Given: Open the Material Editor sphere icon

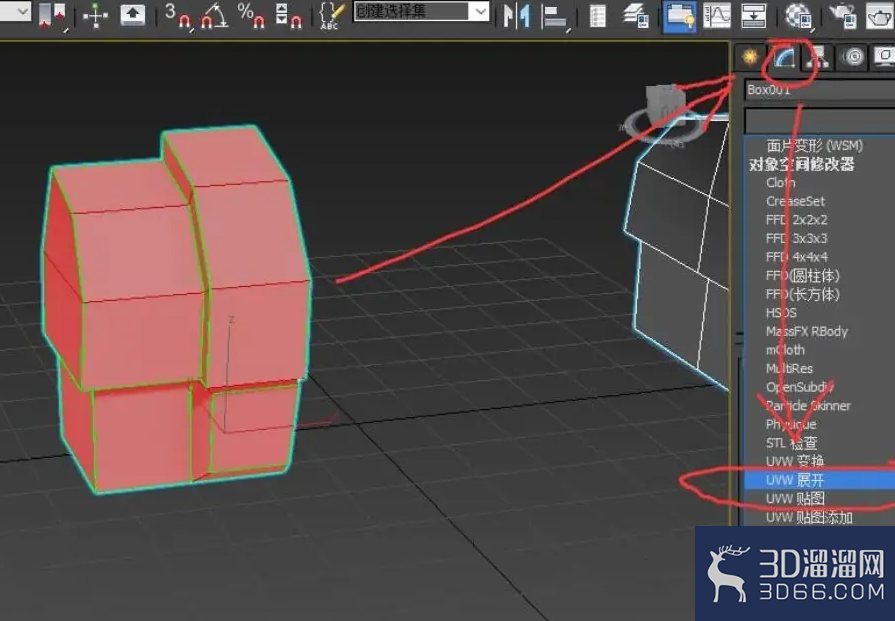Looking at the screenshot, I should [799, 15].
